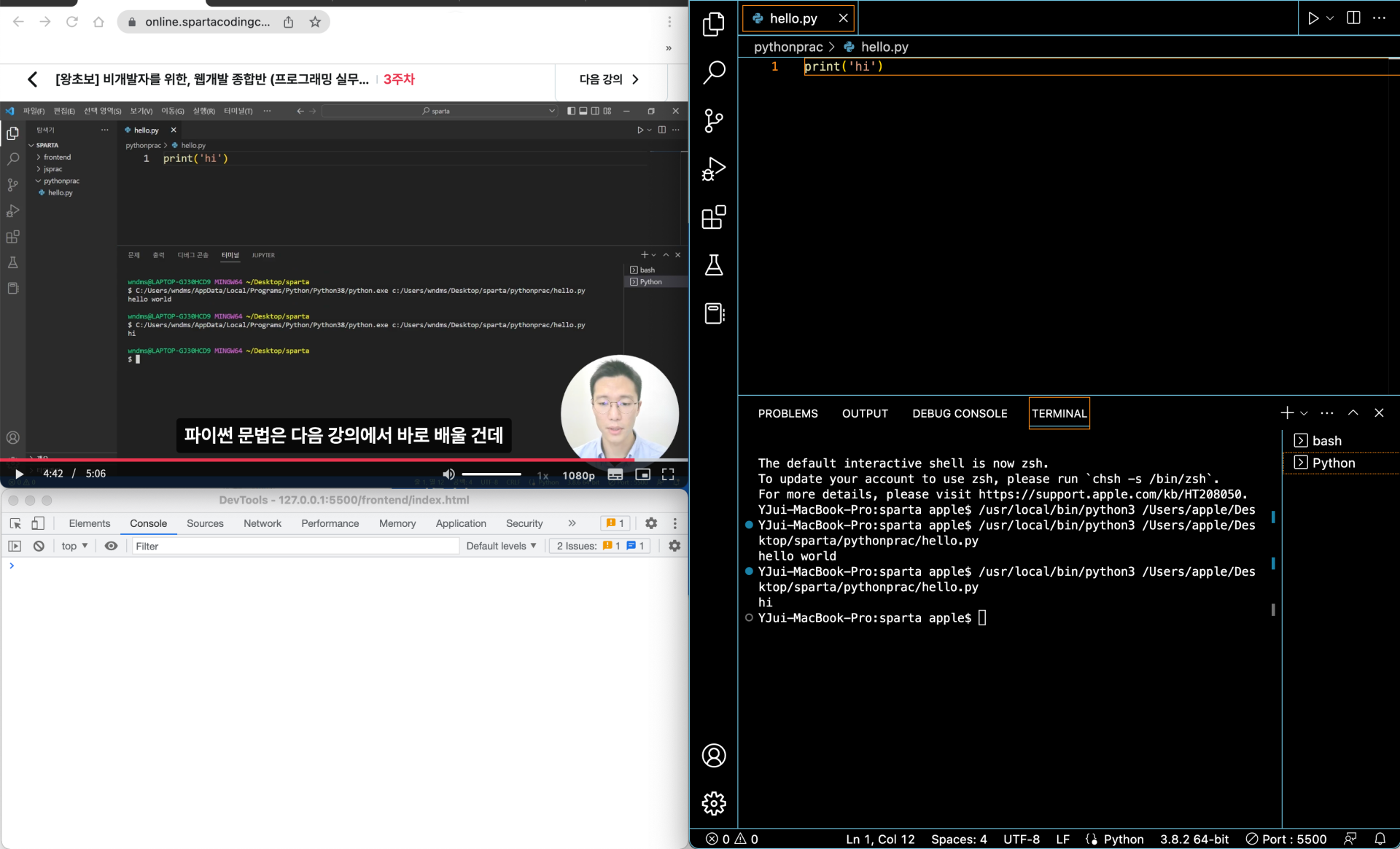The image size is (1400, 849).
Task: Open the DevTools Elements tab
Action: pos(90,523)
